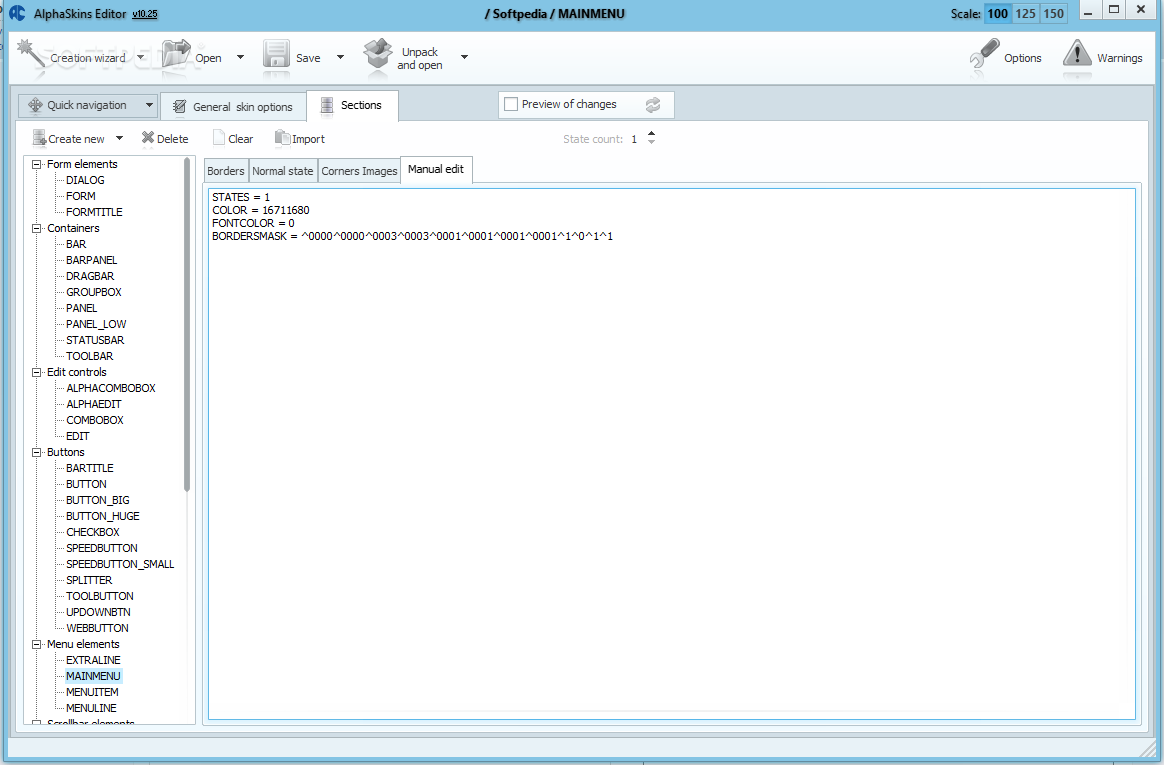The height and width of the screenshot is (765, 1164).
Task: Collapse the Buttons tree group
Action: (36, 452)
